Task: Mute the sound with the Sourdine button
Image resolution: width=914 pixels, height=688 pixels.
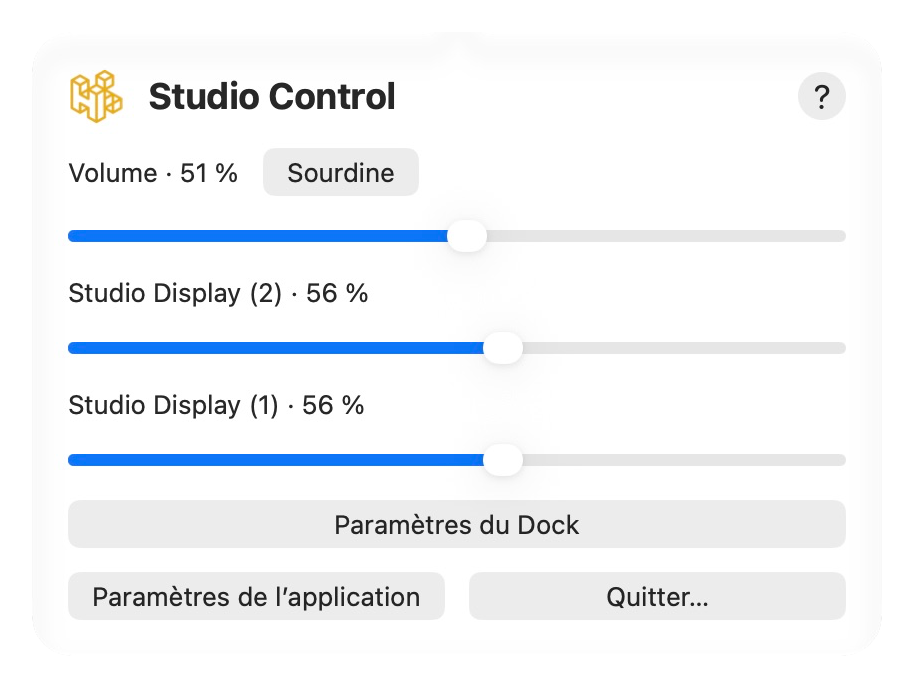Action: [x=340, y=173]
